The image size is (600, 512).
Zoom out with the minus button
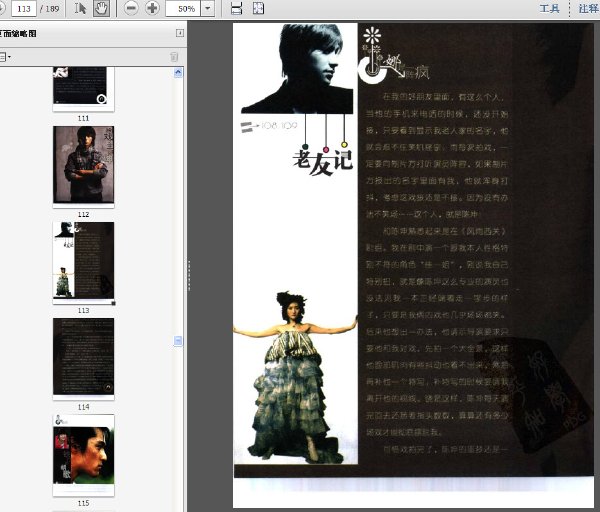point(131,8)
